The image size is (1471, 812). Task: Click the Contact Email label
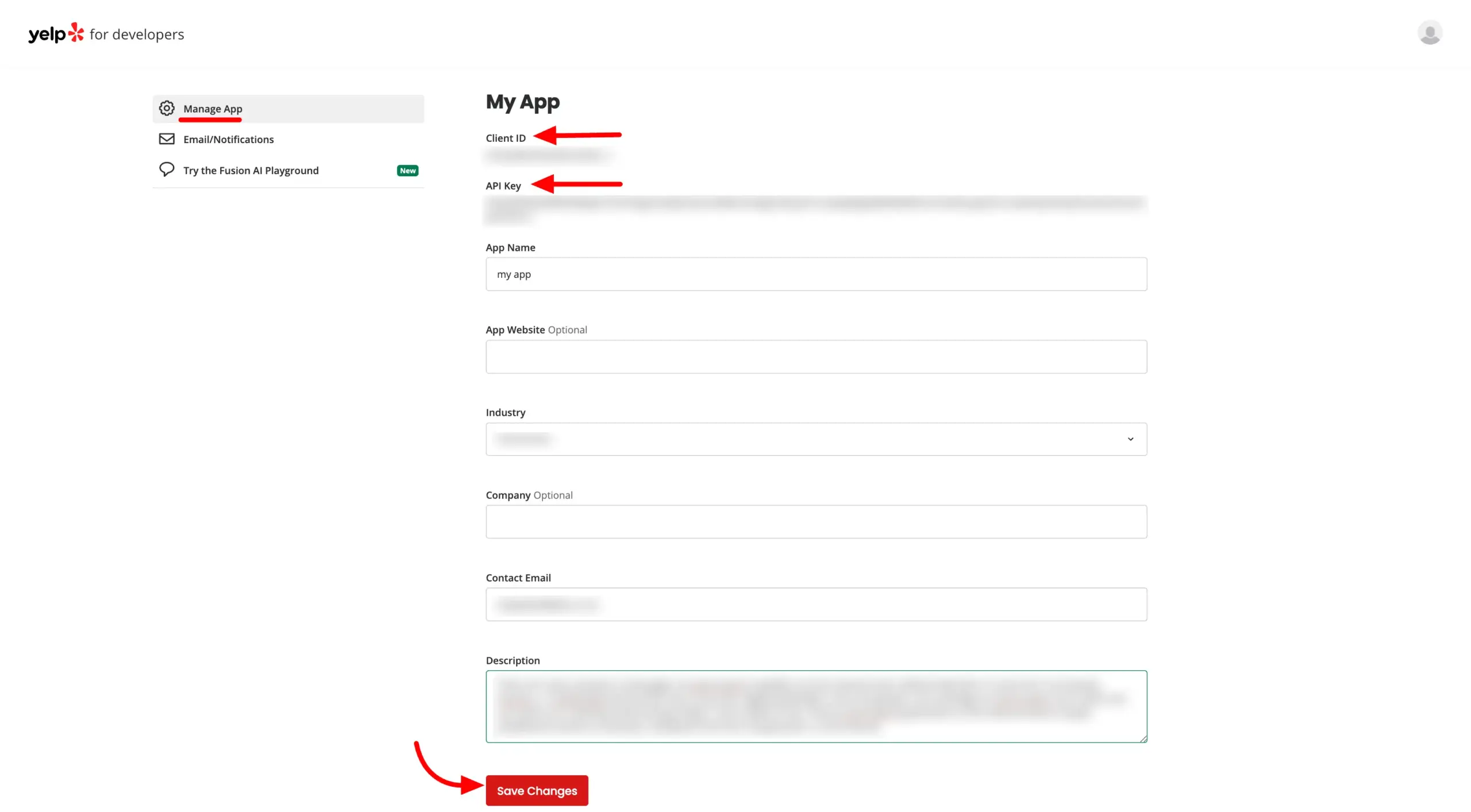click(x=518, y=578)
